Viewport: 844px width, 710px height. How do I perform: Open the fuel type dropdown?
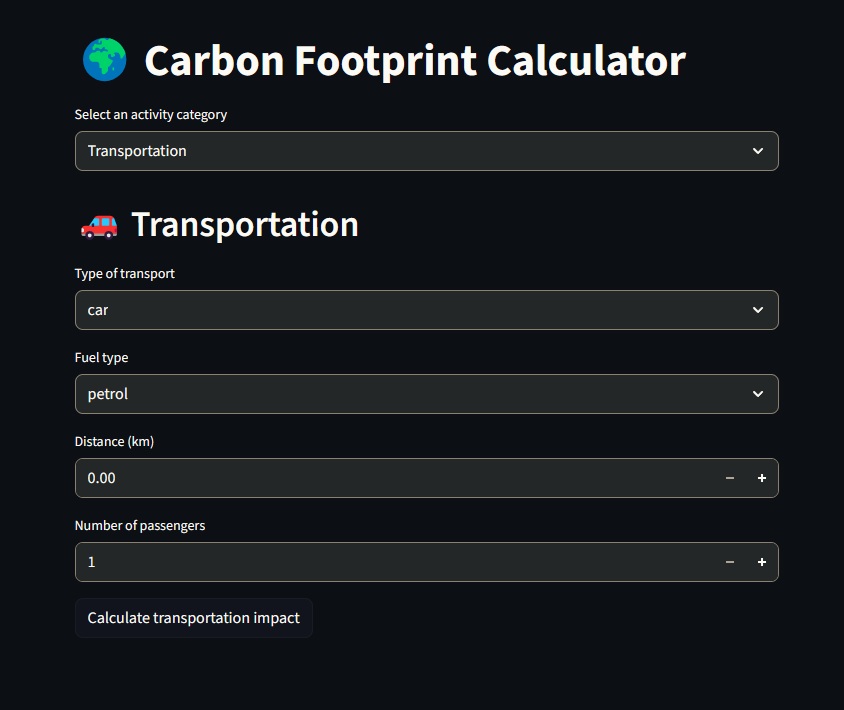point(427,394)
